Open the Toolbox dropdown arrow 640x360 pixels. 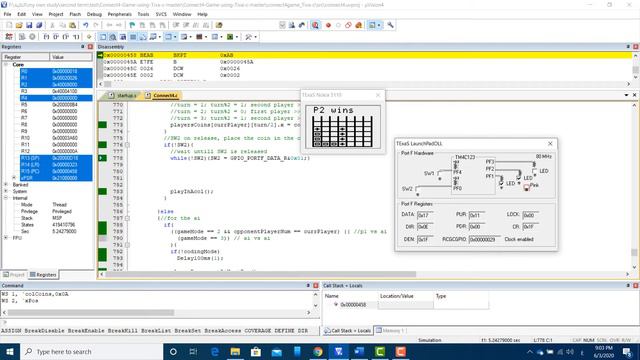(x=256, y=37)
